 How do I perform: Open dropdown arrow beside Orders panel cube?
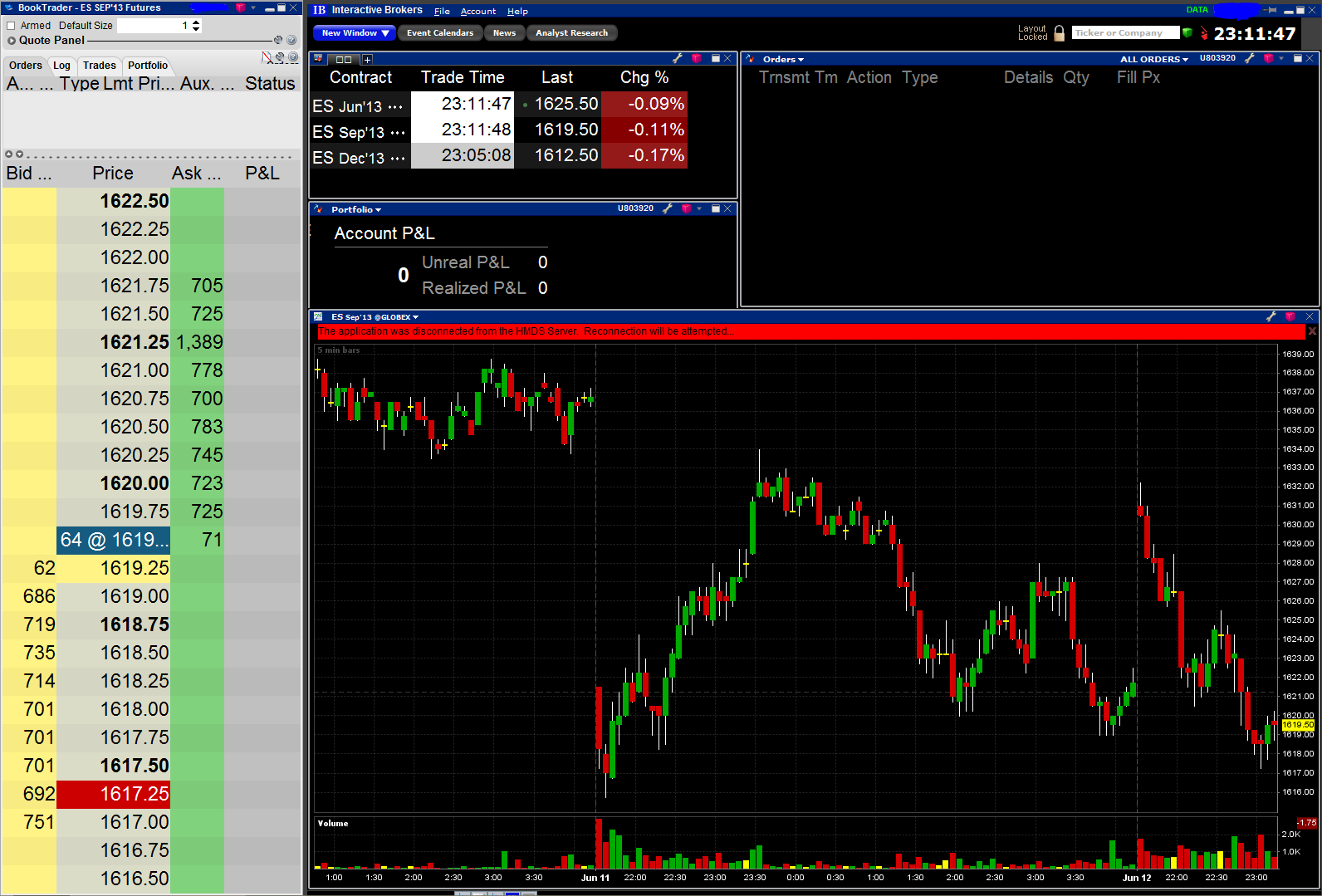pos(1281,58)
